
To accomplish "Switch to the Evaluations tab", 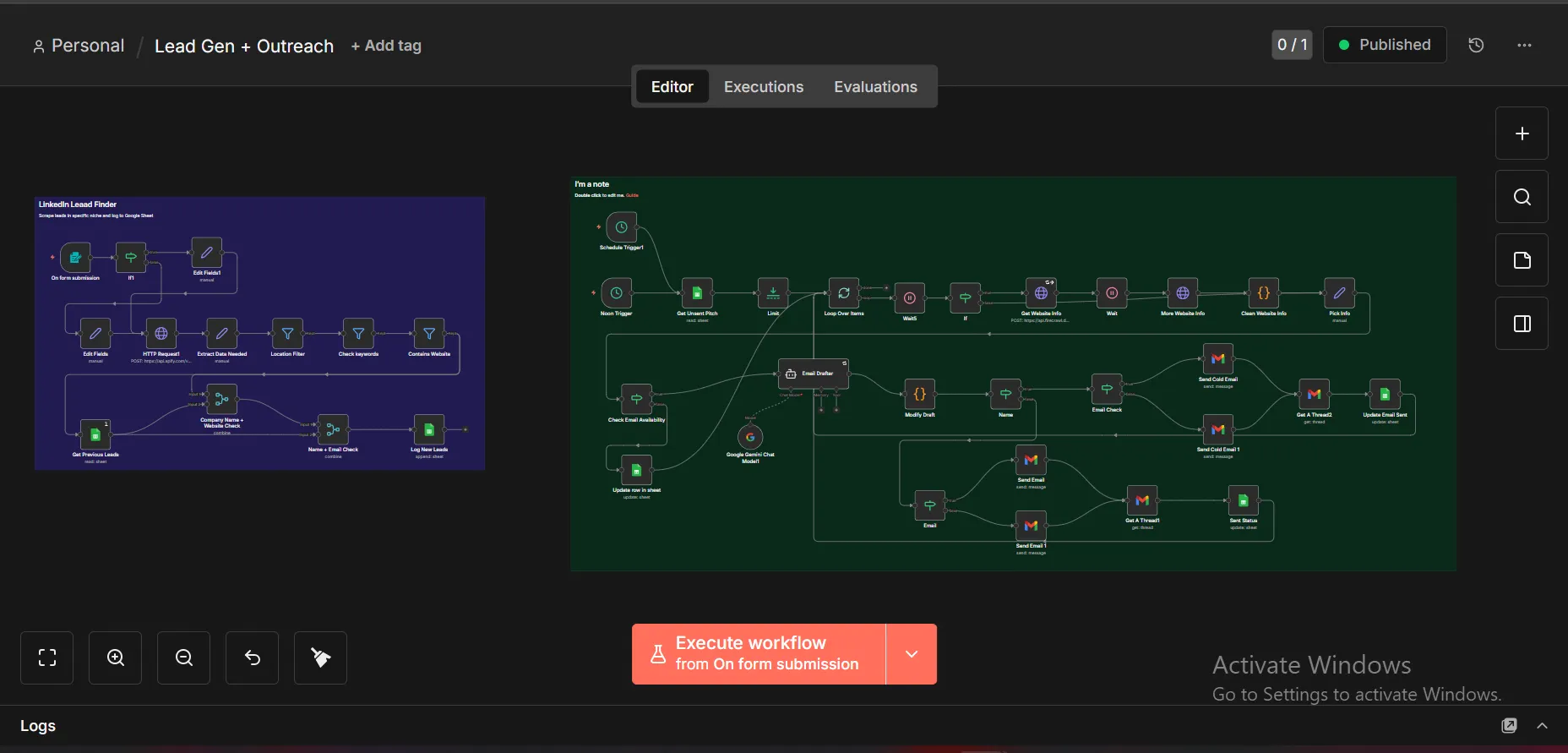I will (875, 86).
